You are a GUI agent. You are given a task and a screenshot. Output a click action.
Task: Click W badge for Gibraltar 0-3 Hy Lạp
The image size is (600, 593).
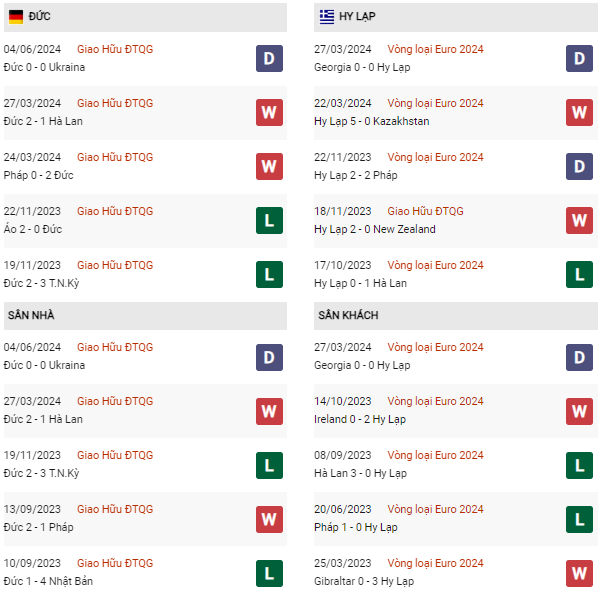(x=579, y=572)
